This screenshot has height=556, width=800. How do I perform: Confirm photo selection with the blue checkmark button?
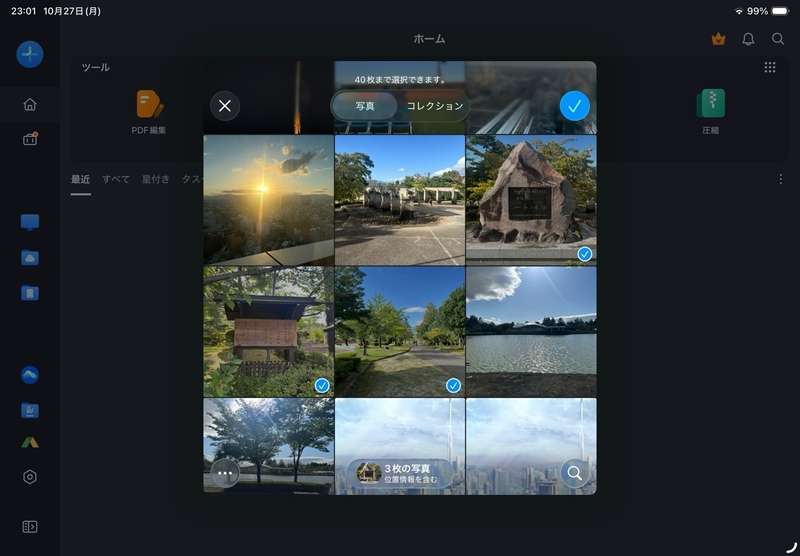pyautogui.click(x=574, y=106)
